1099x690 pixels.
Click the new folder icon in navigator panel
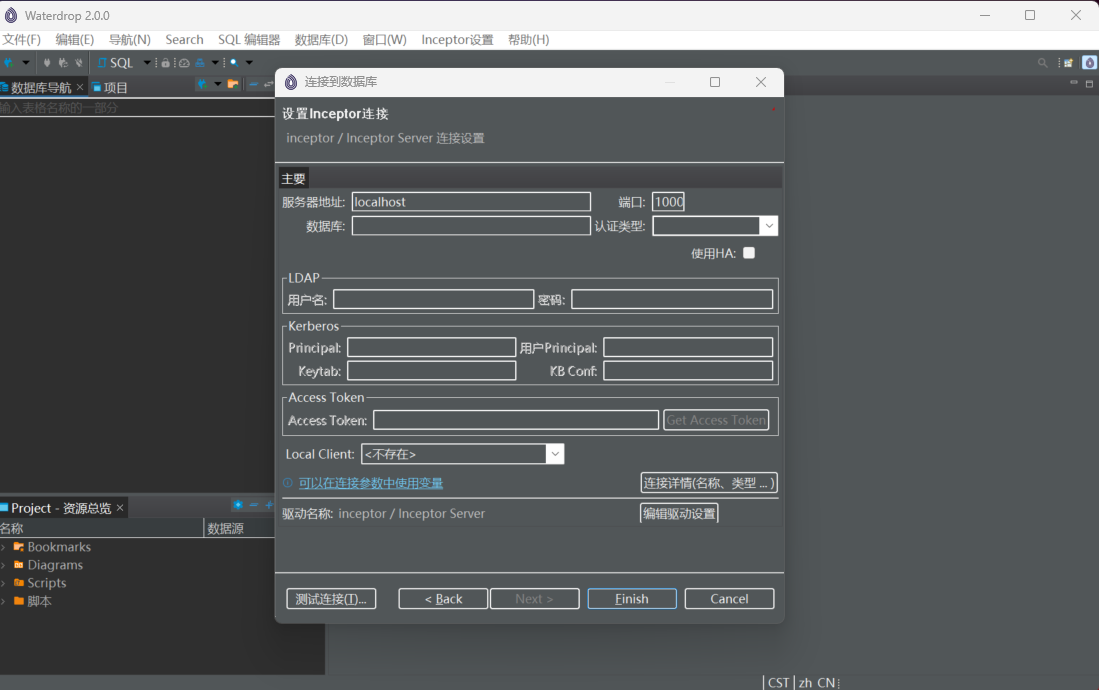coord(233,84)
